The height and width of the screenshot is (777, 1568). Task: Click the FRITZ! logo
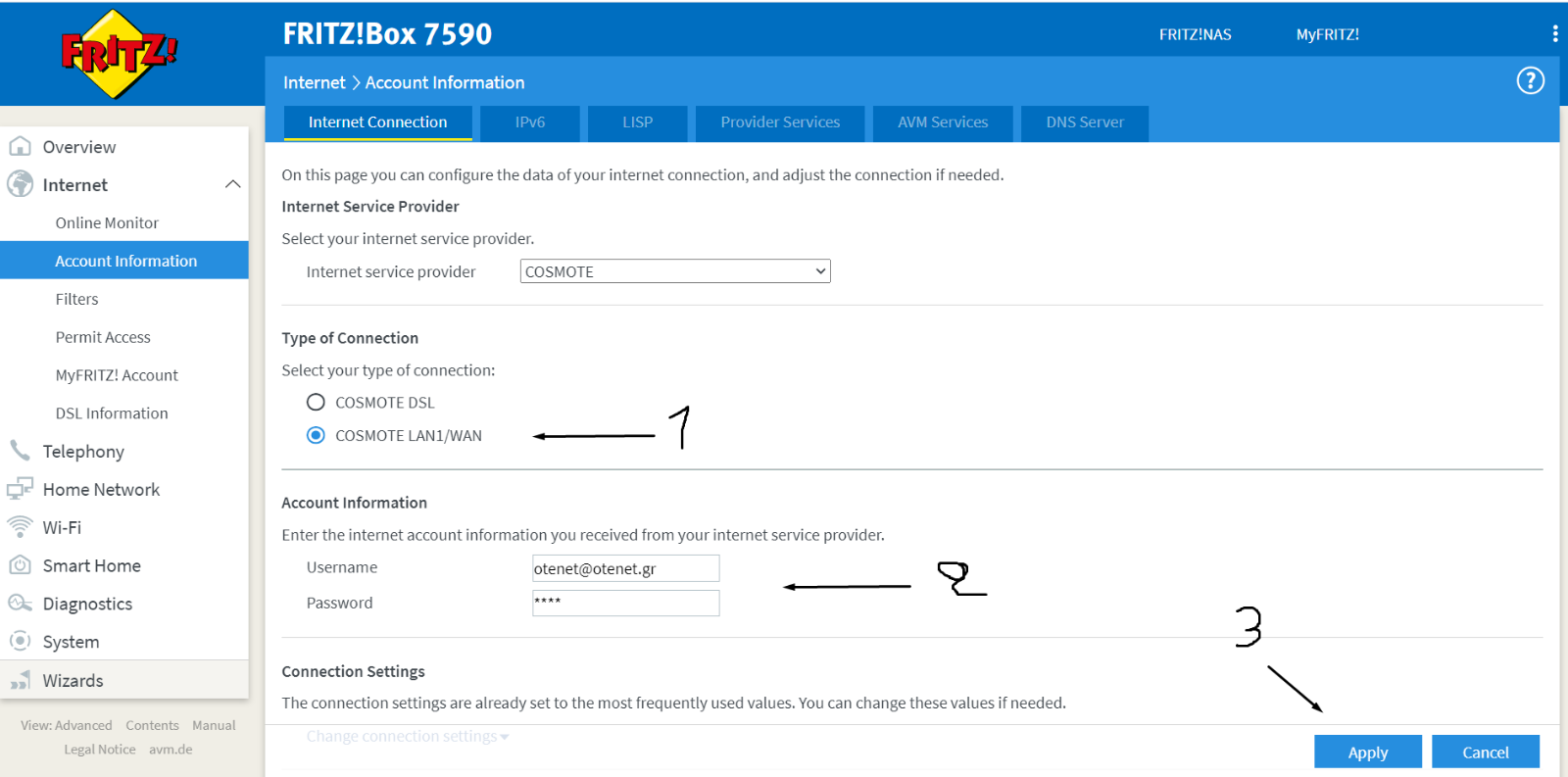click(119, 54)
